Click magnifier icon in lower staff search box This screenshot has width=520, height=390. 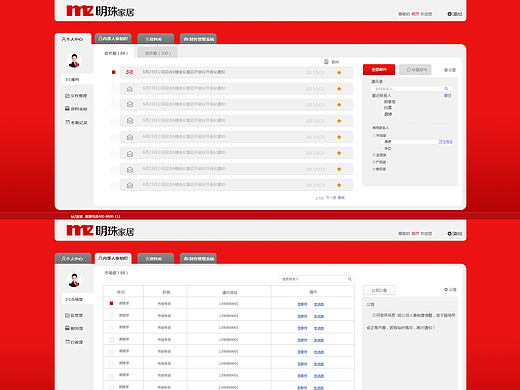tap(350, 279)
